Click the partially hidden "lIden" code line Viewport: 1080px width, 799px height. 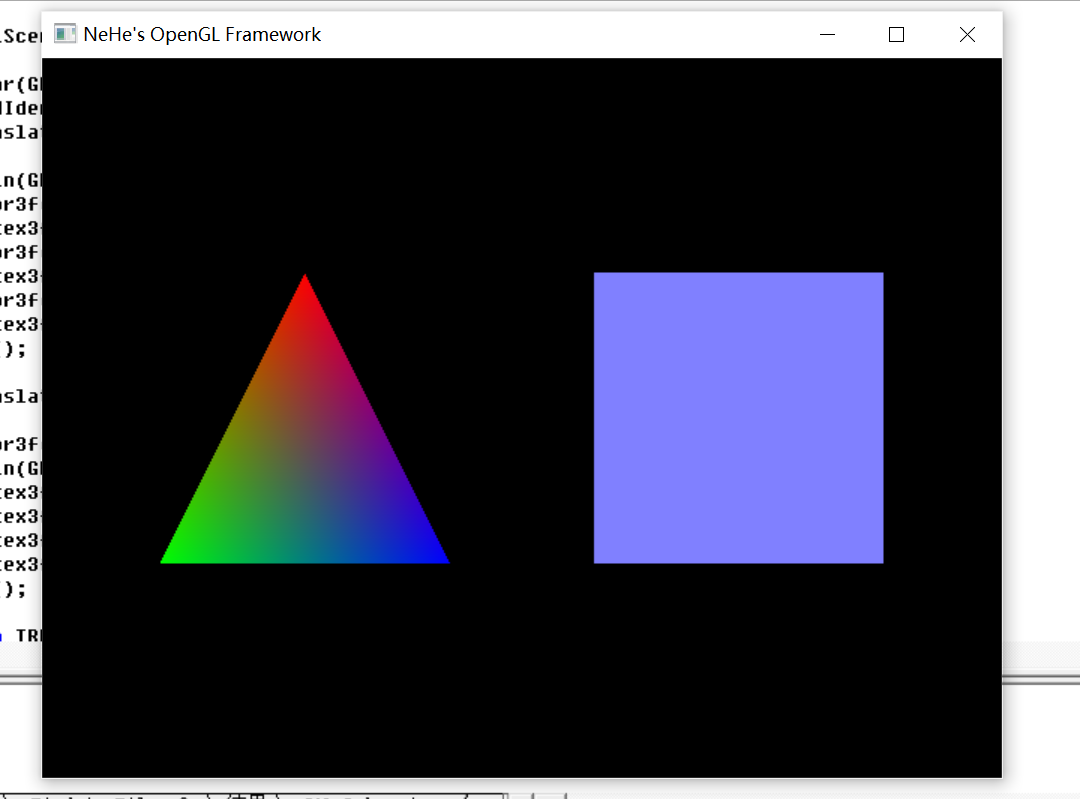coord(20,108)
